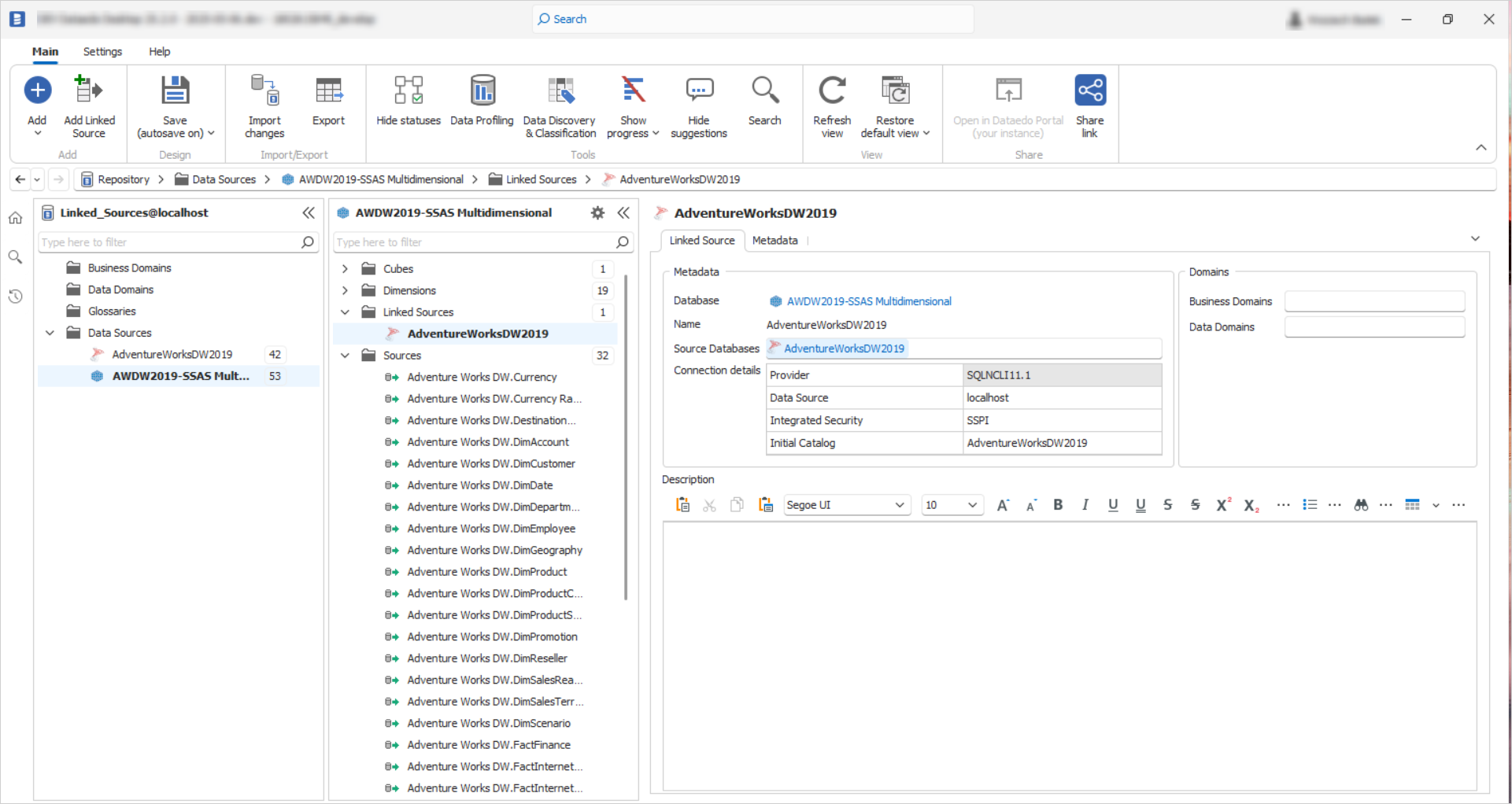Click the Data Domains input field

pos(1374,327)
